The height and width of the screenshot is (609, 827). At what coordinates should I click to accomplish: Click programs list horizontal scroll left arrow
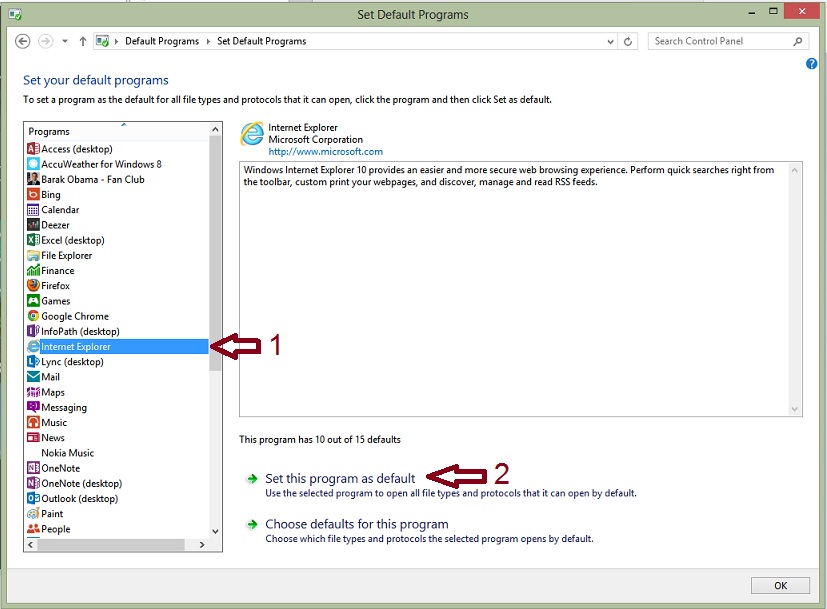coord(31,545)
